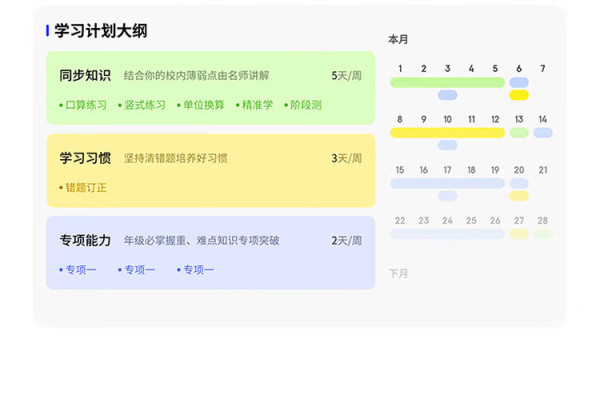Click the first 专项一 bullet item

pyautogui.click(x=78, y=270)
